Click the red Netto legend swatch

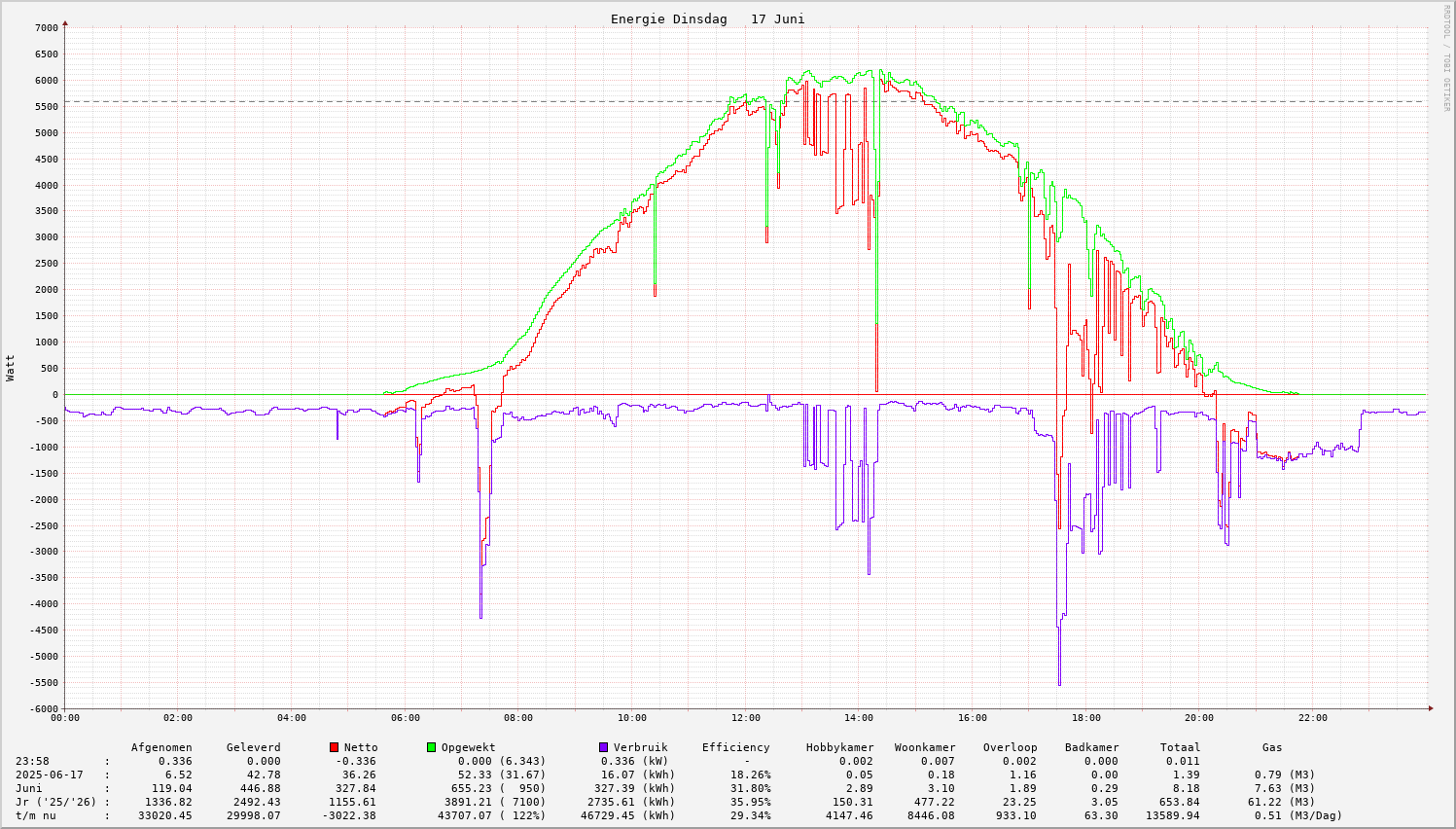click(x=335, y=747)
